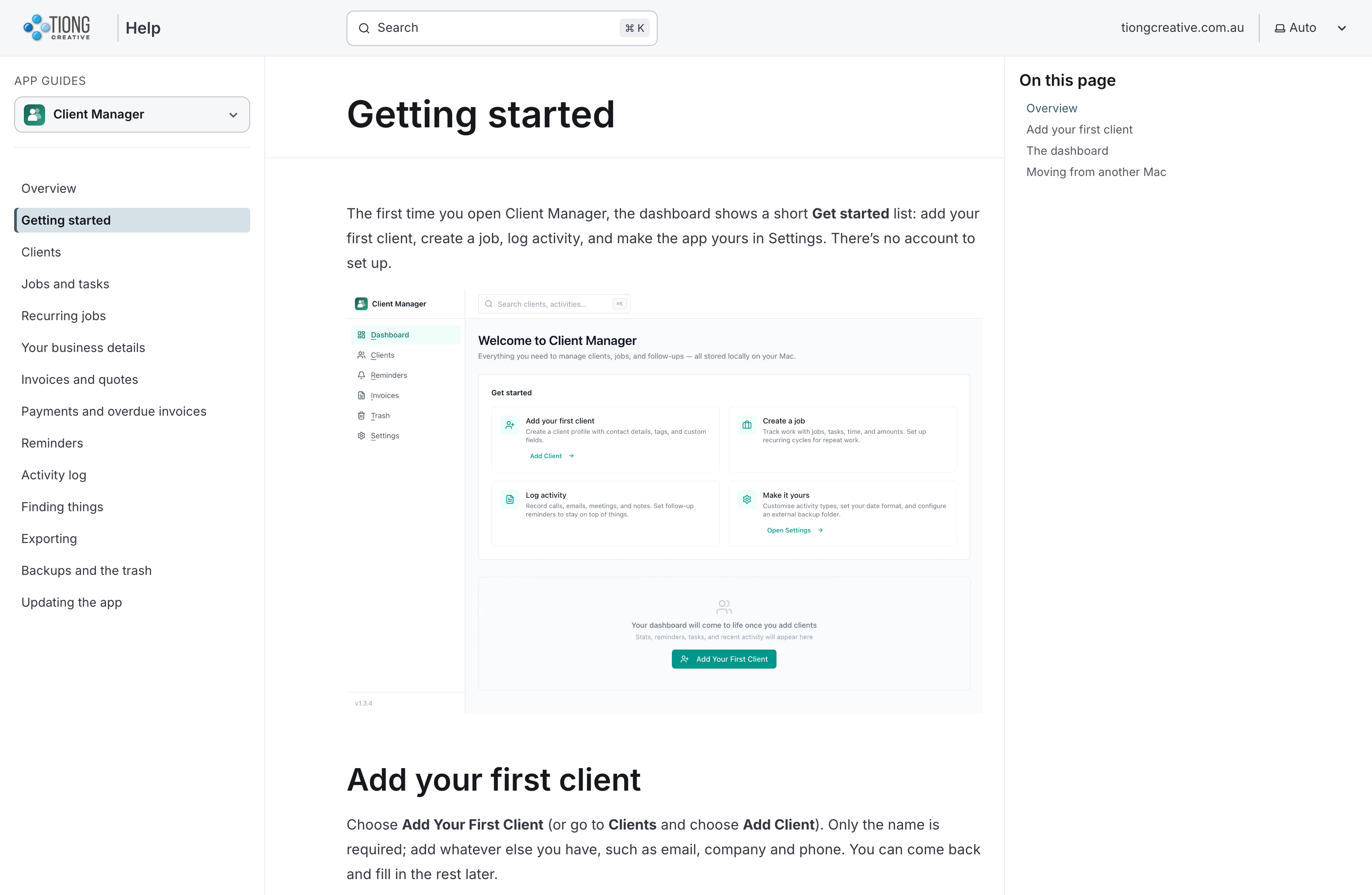The width and height of the screenshot is (1372, 895).
Task: Jump to The dashboard section link
Action: [1067, 151]
